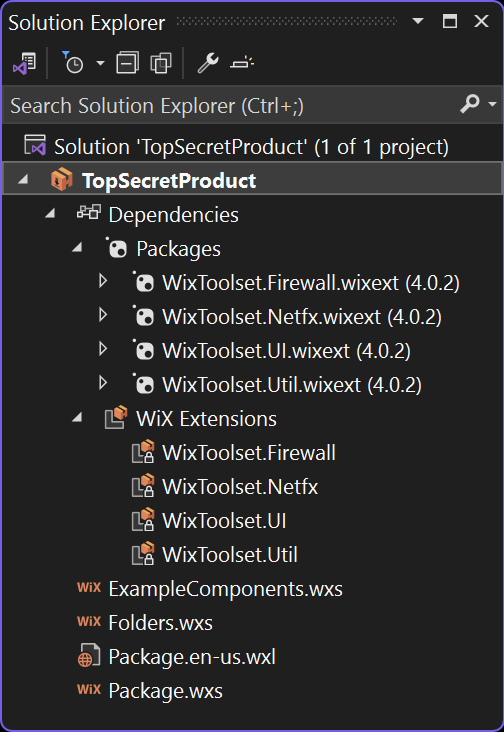The width and height of the screenshot is (504, 732).
Task: Collapse the WiX Extensions node
Action: click(x=77, y=418)
